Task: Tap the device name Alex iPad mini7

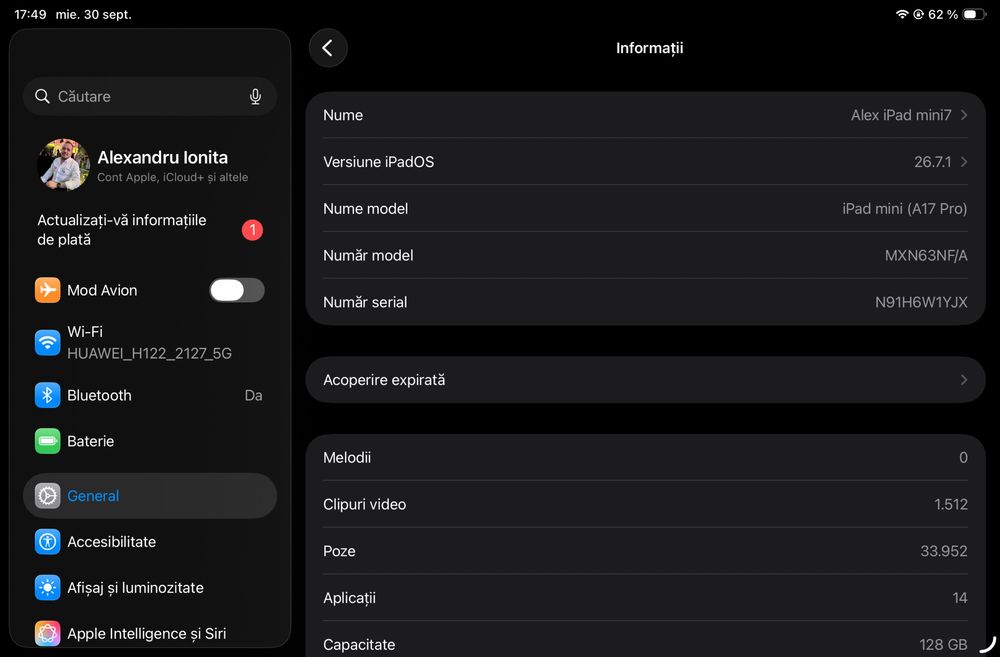Action: (901, 115)
